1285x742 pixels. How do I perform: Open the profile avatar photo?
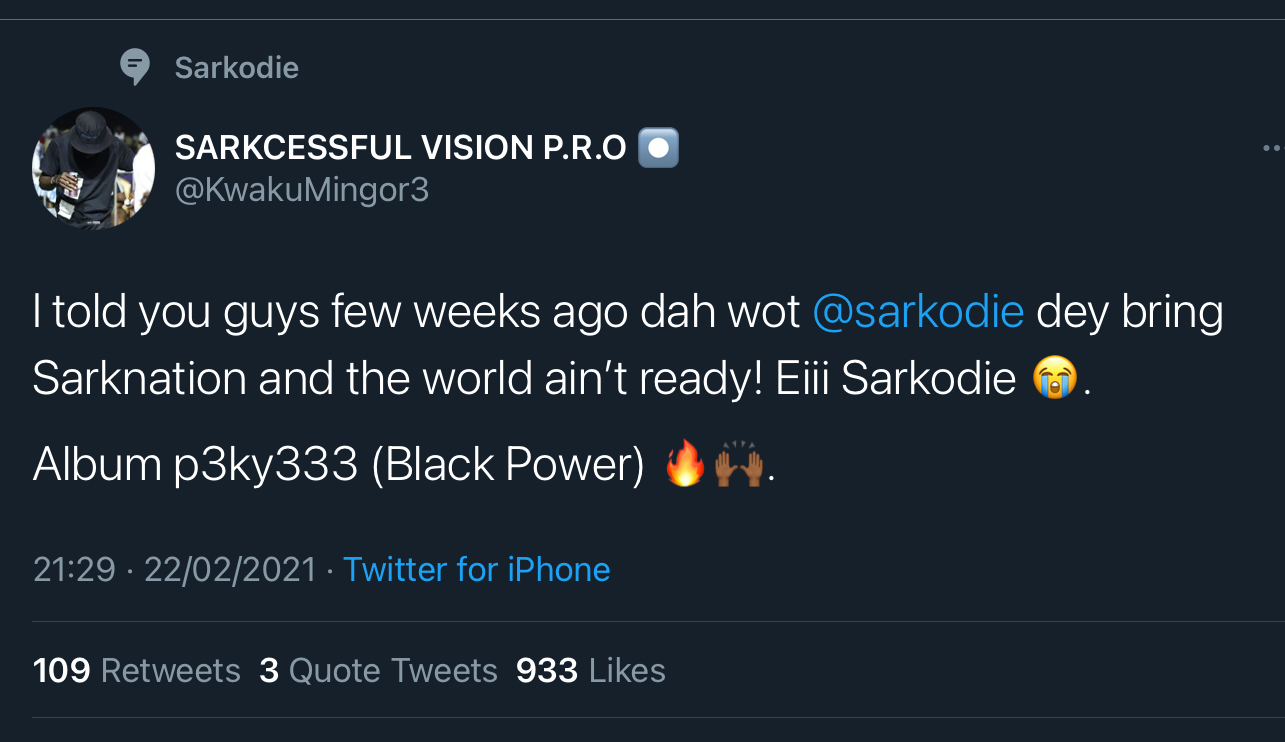94,168
